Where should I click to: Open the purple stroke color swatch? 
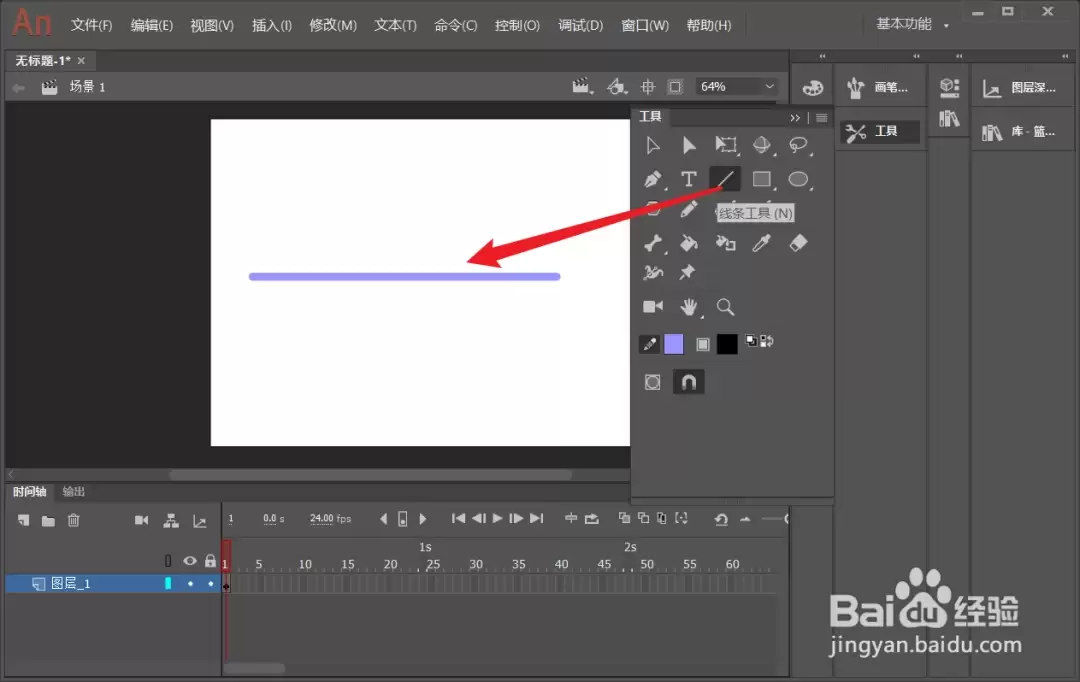tap(674, 344)
